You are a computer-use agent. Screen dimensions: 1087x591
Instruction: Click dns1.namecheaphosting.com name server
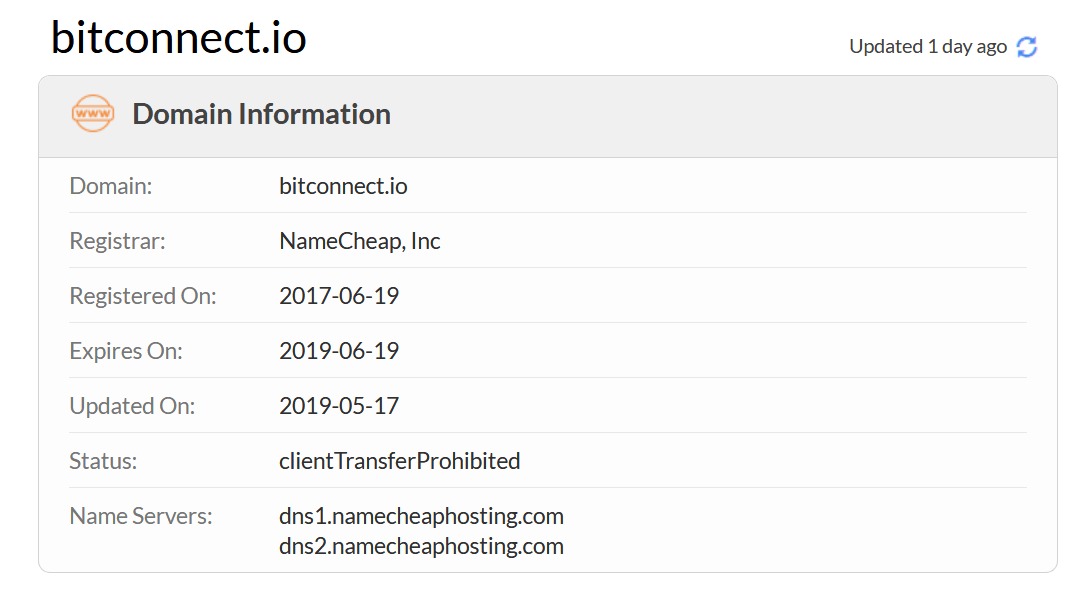coord(421,516)
